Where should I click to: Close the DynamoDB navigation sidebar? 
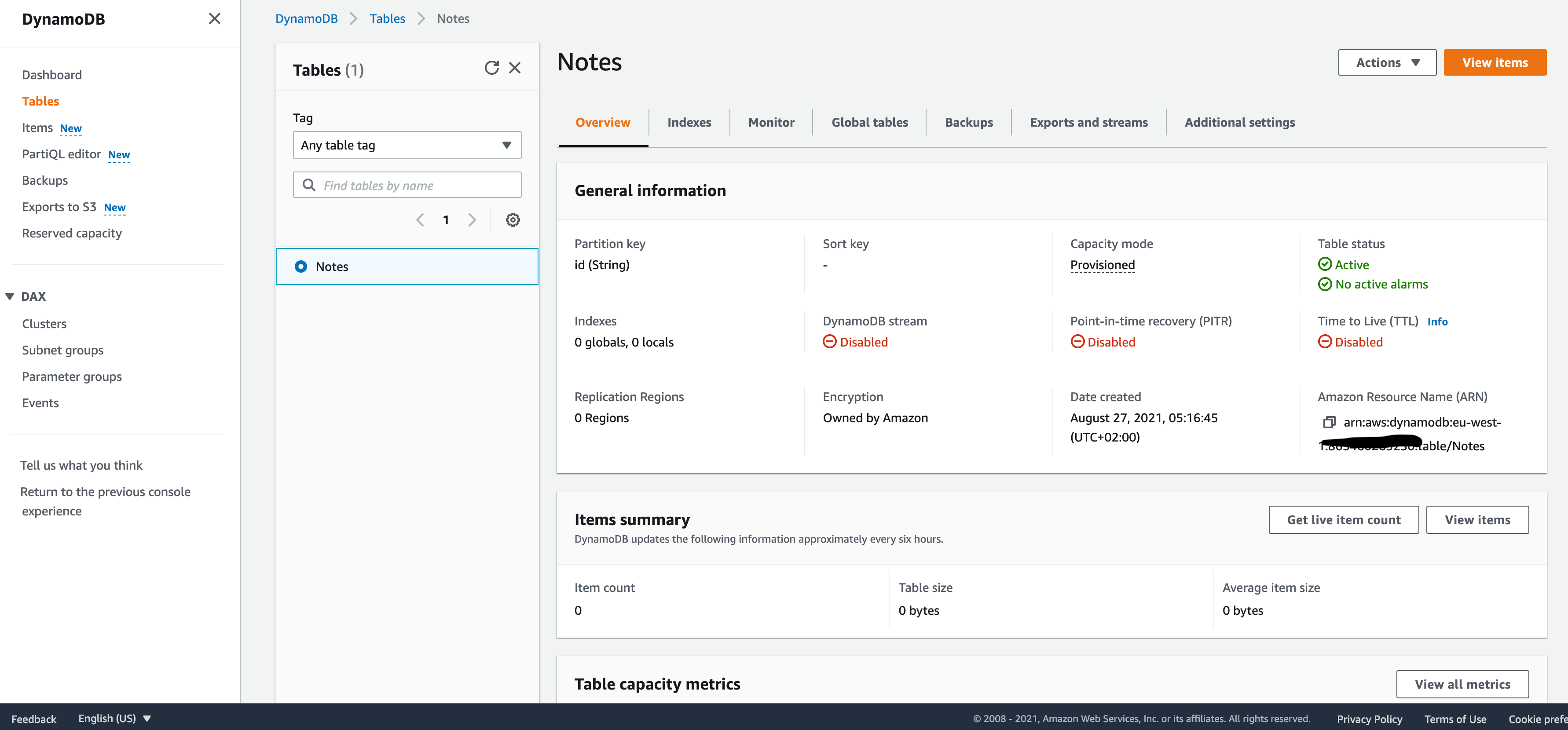click(214, 18)
